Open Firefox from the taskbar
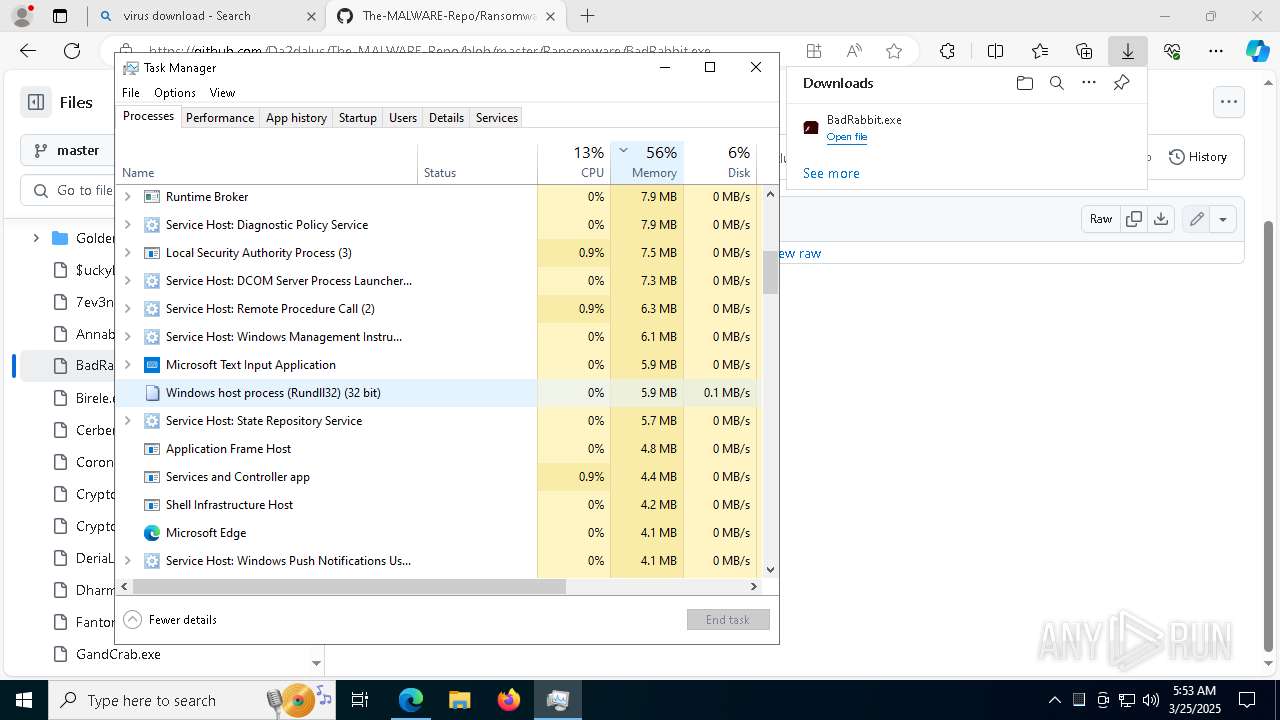 tap(509, 700)
